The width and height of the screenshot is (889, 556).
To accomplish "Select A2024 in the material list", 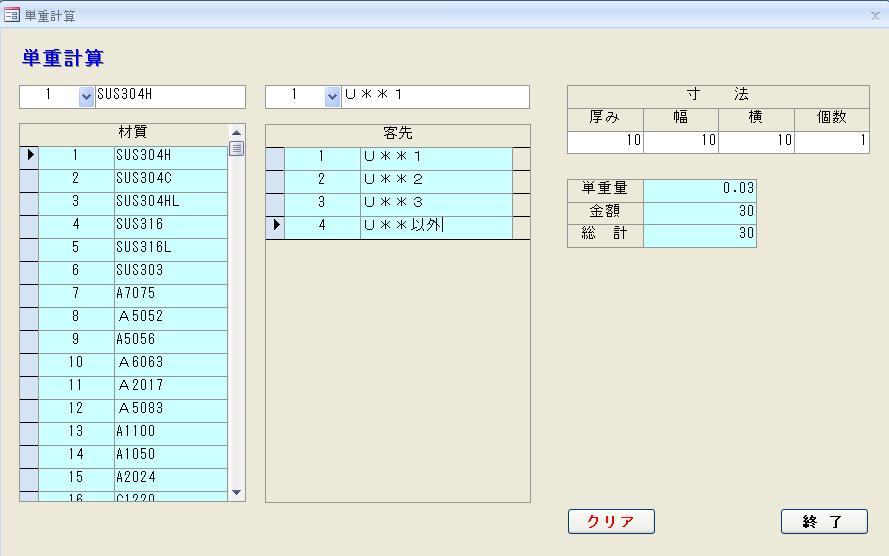I will pos(170,477).
